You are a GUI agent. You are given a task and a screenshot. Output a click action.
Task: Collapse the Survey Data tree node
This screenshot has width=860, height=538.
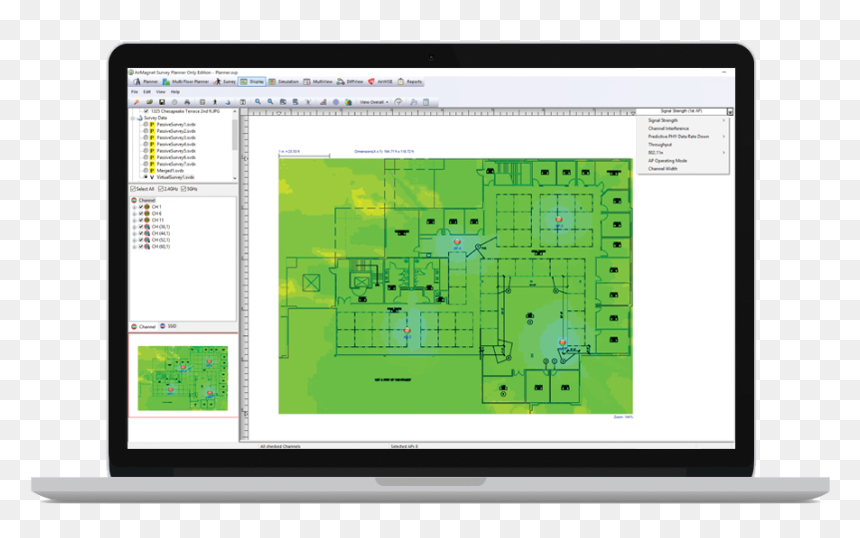[x=133, y=118]
